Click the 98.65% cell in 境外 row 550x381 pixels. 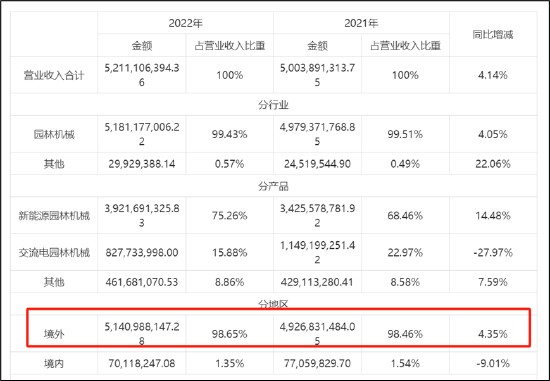pyautogui.click(x=229, y=334)
